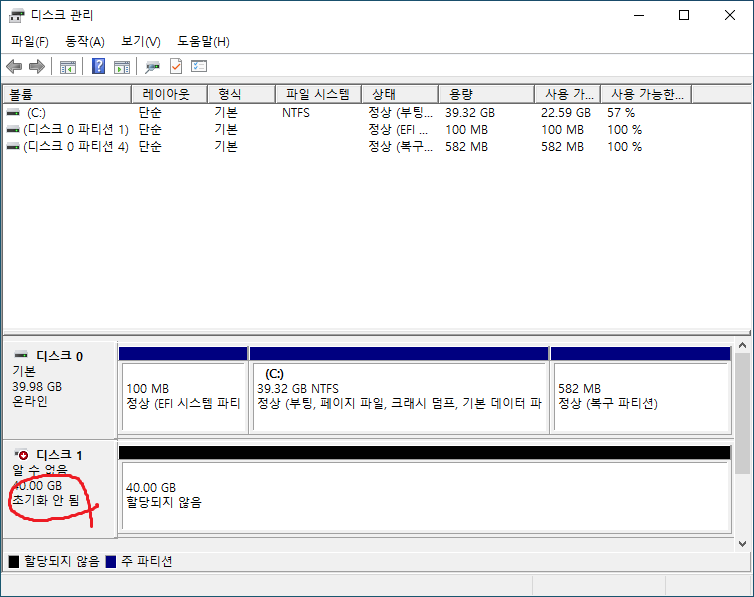Viewport: 754px width, 597px height.
Task: Sort by the 사용 가능한... column header
Action: pyautogui.click(x=647, y=94)
